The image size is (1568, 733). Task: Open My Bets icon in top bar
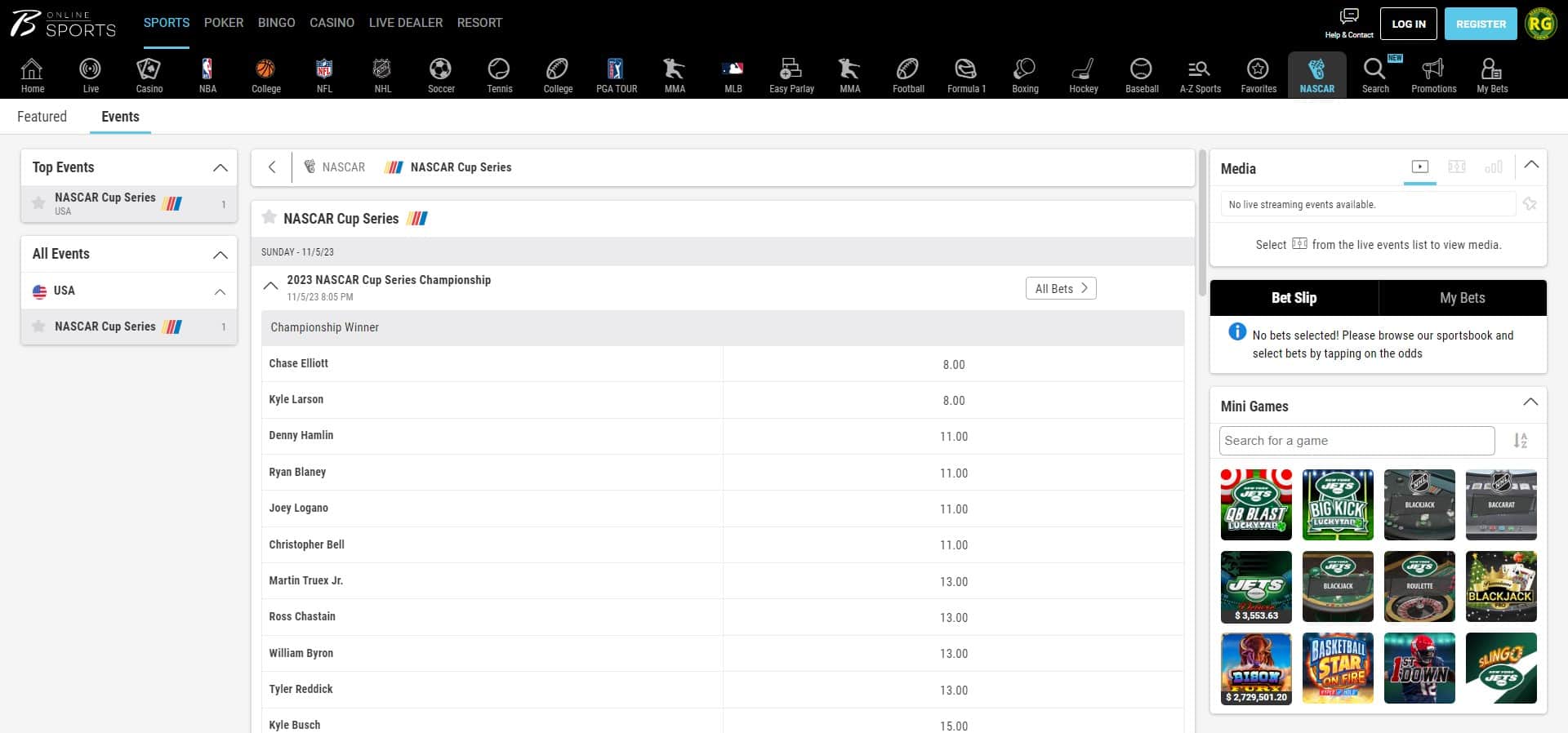[1492, 76]
